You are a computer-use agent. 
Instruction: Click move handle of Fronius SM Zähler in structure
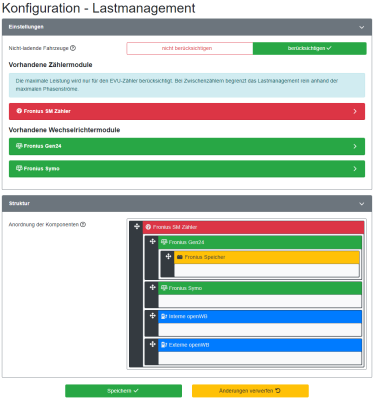coord(137,227)
